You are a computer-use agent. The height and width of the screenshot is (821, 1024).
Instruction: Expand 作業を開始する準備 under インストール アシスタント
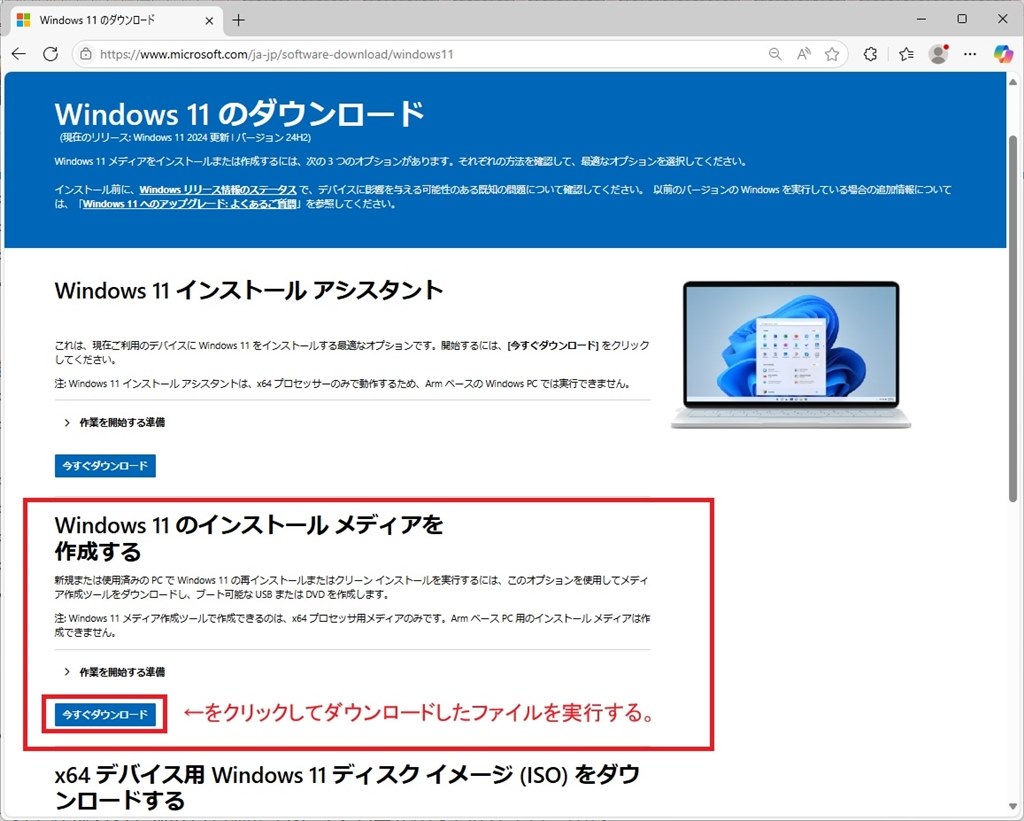pos(114,423)
